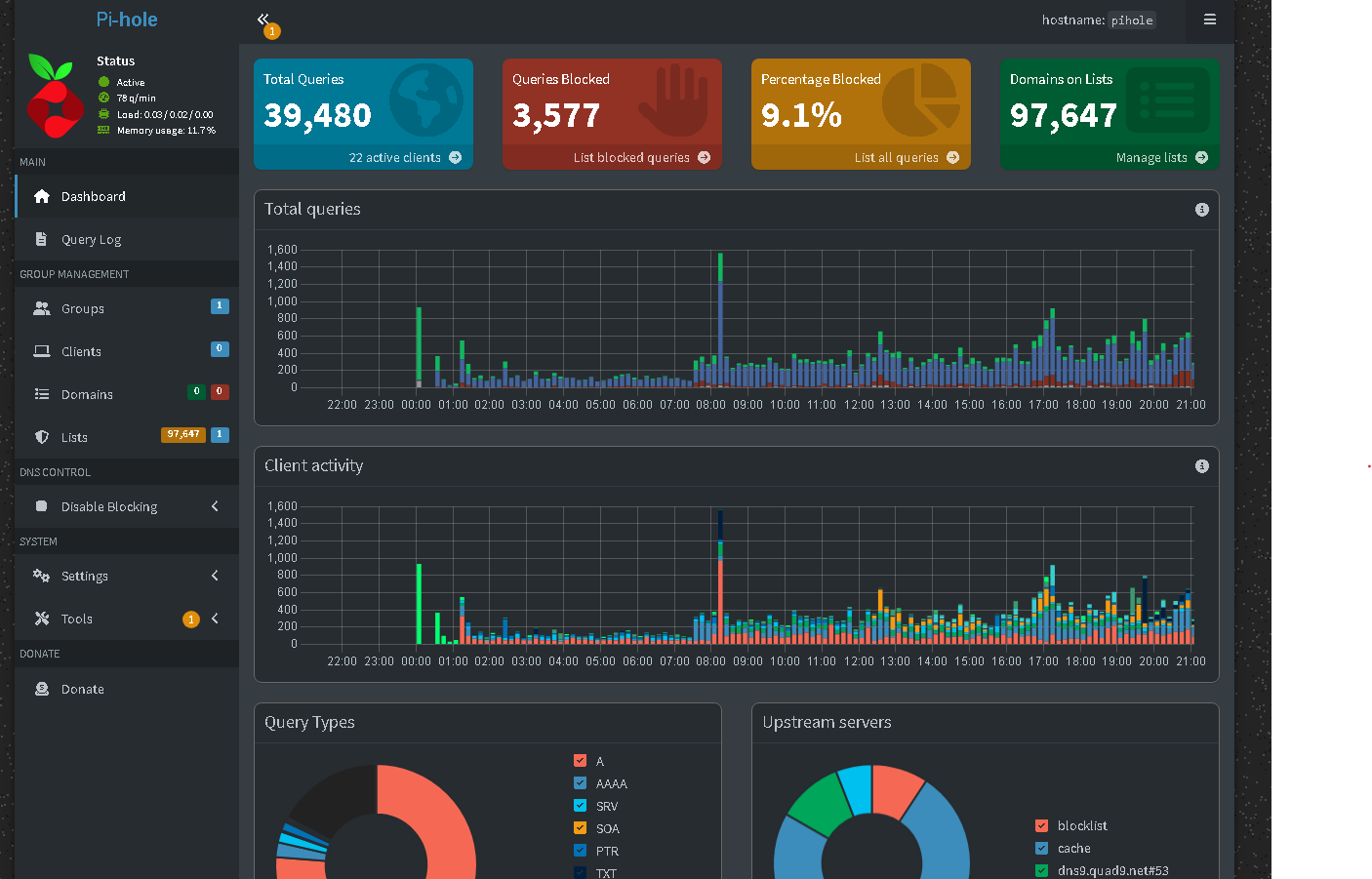Image resolution: width=1372 pixels, height=879 pixels.
Task: Click the Pi-hole raspberry logo
Action: (x=54, y=96)
